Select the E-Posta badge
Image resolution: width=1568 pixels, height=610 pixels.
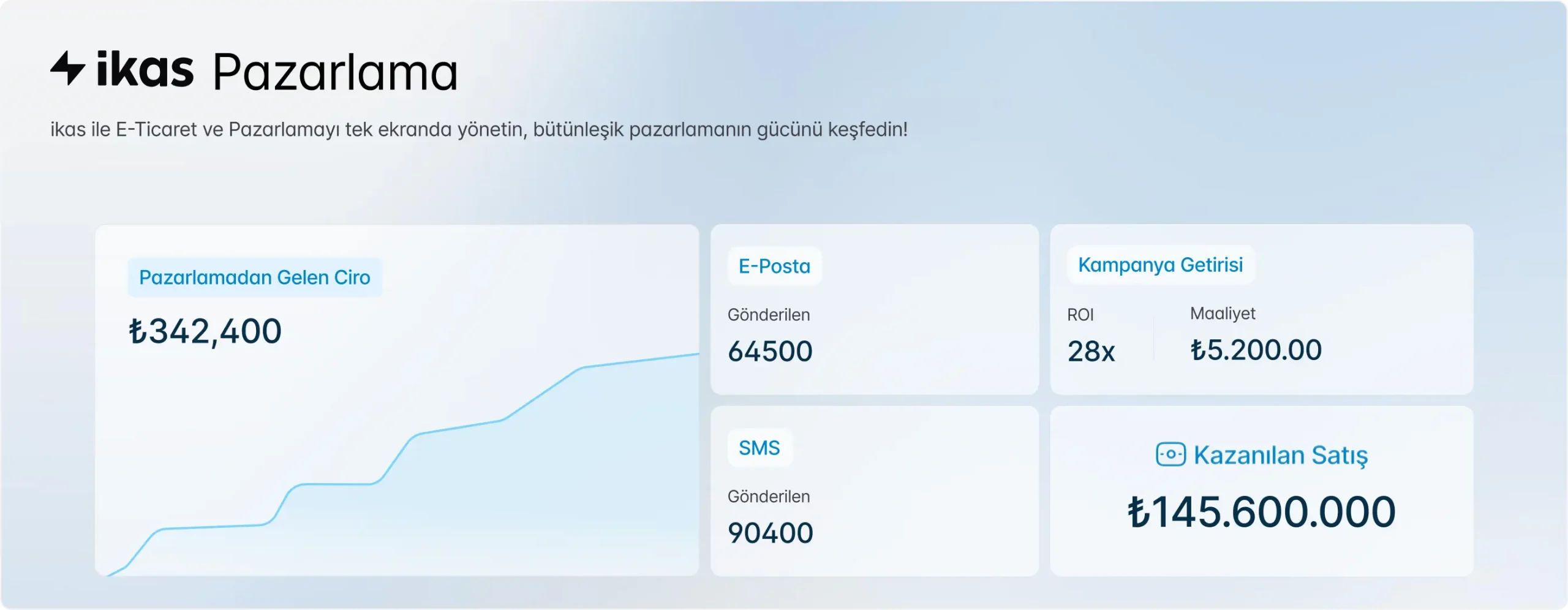pyautogui.click(x=774, y=266)
